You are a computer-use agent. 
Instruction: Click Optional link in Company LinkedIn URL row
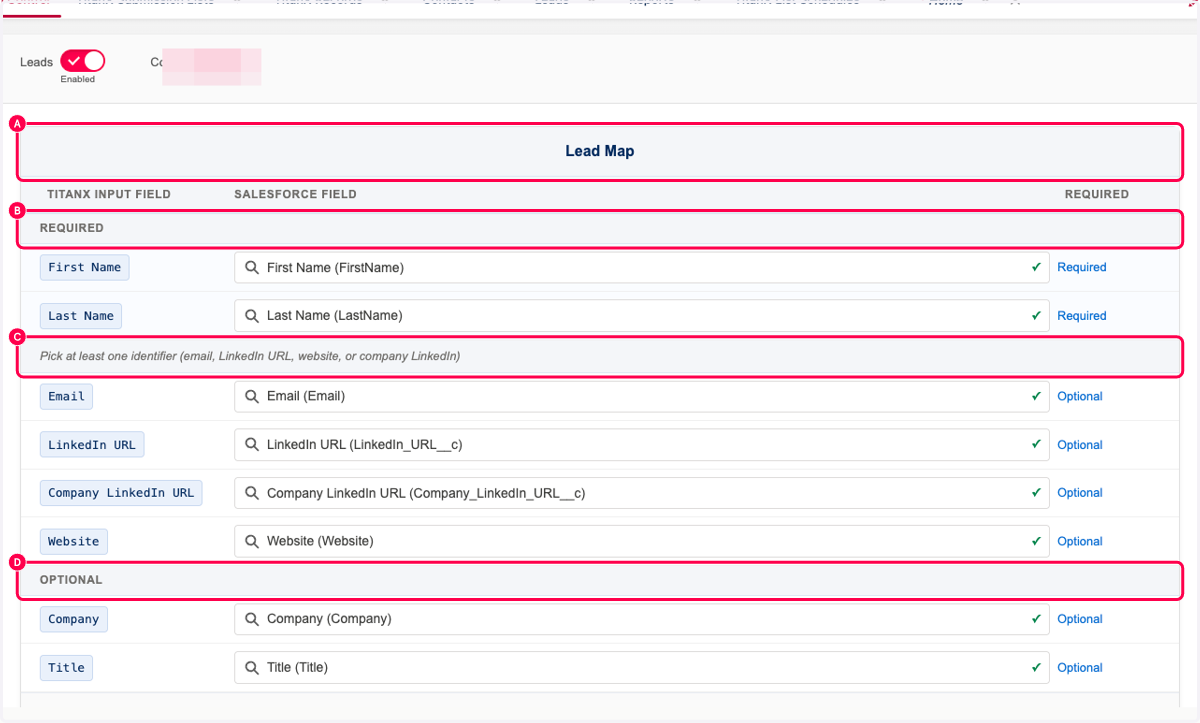point(1080,493)
